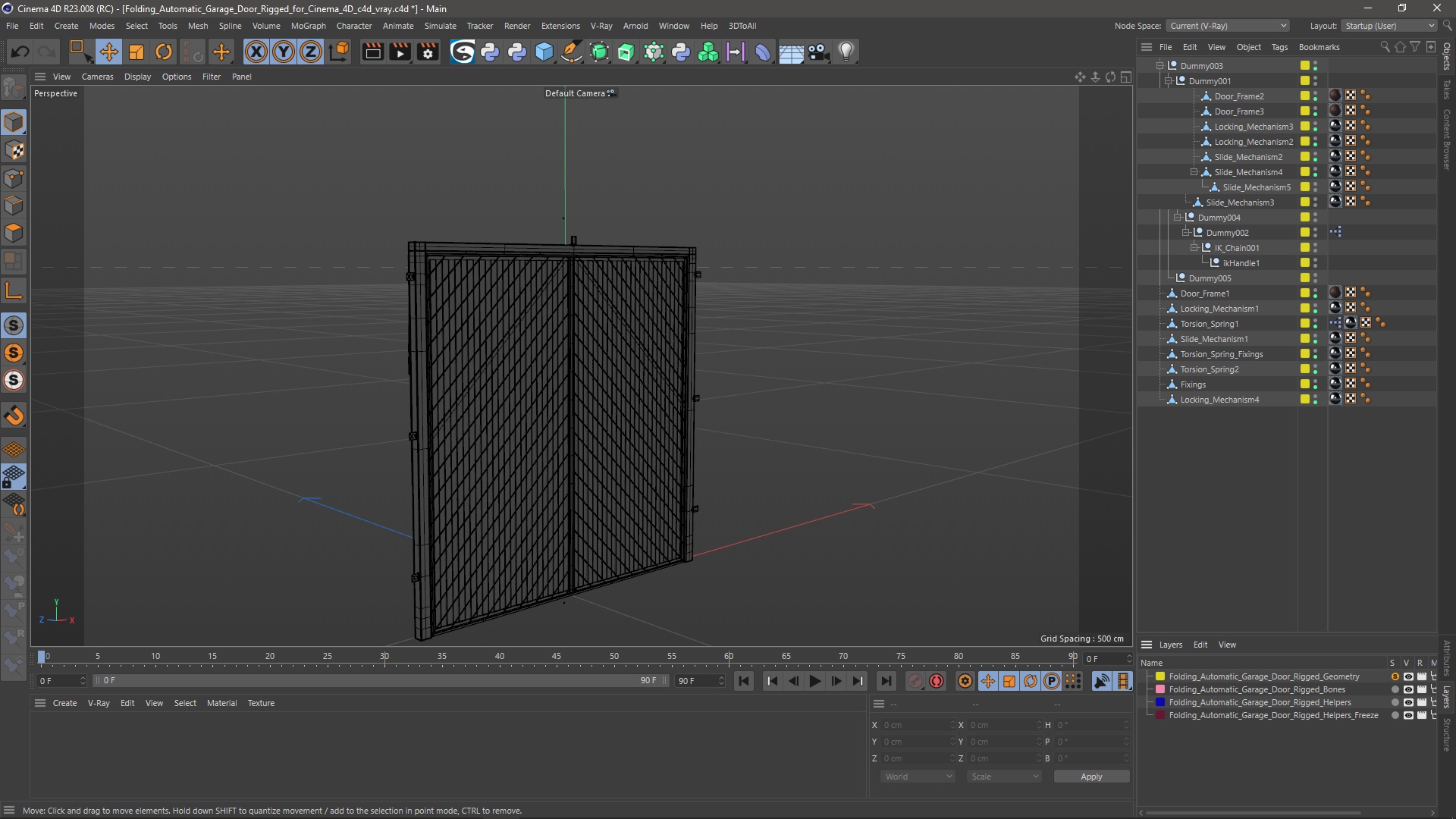Click the Undo arrow icon

pos(20,52)
